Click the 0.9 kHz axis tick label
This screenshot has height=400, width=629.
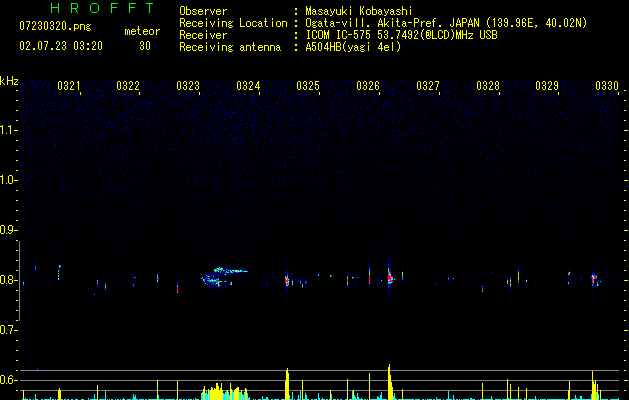point(8,230)
